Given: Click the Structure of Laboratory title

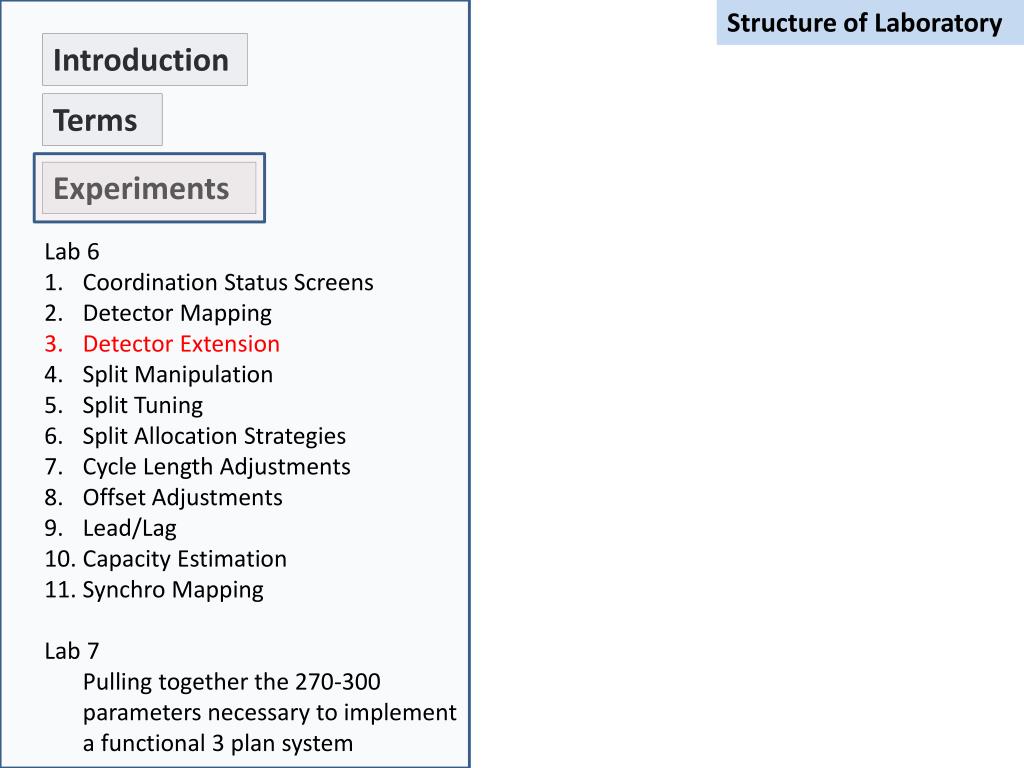Looking at the screenshot, I should pos(864,23).
